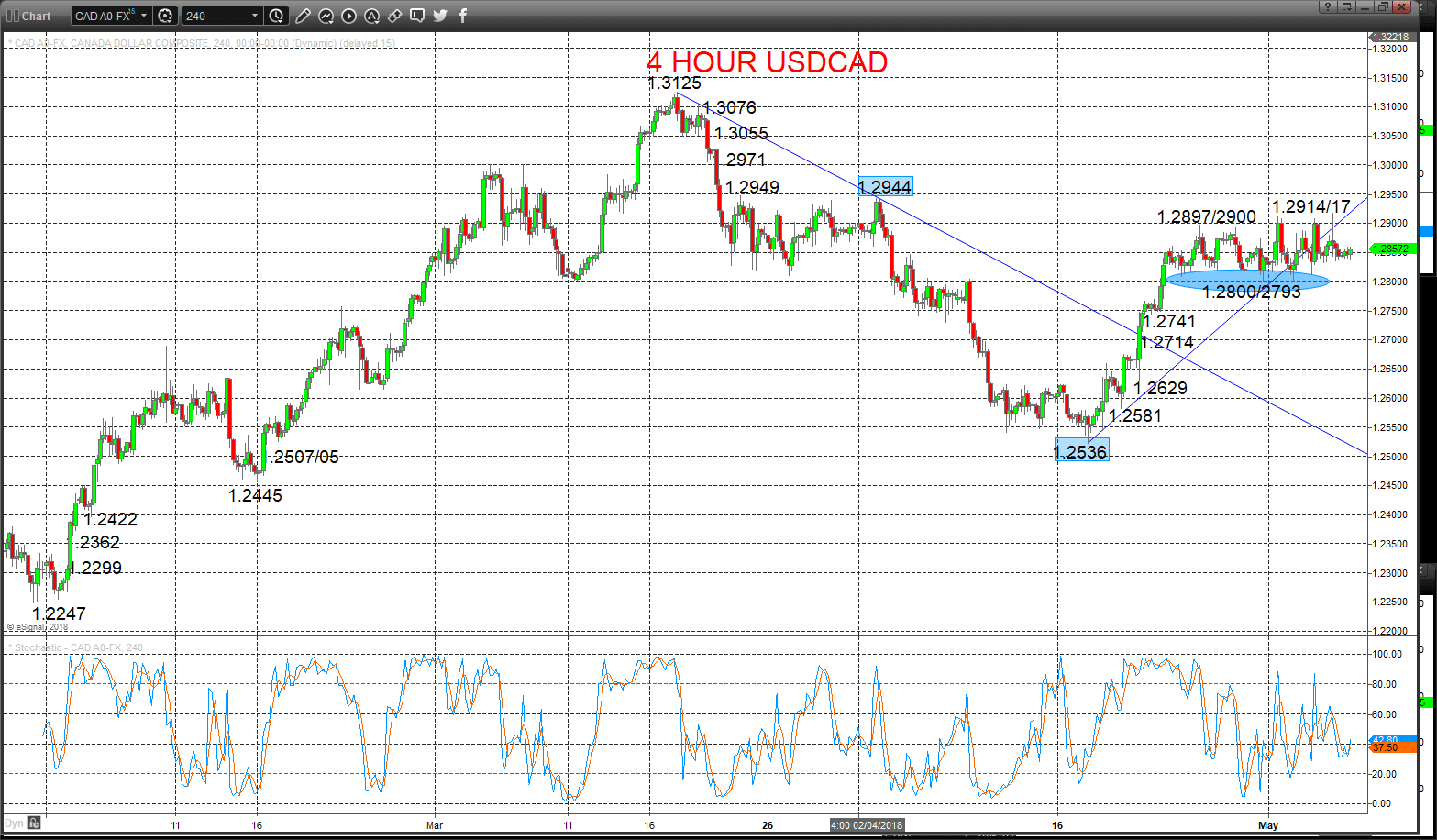Open the text annotation A icon
This screenshot has width=1437, height=840.
click(371, 16)
